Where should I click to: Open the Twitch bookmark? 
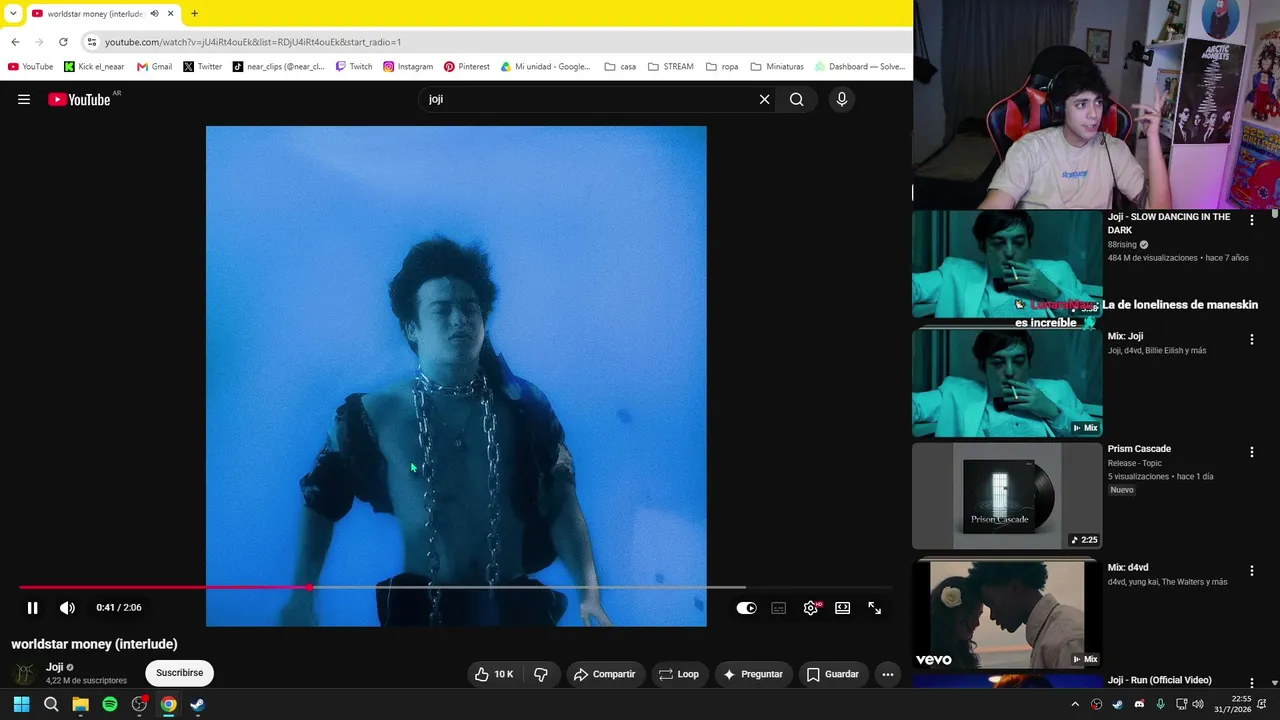tap(353, 67)
